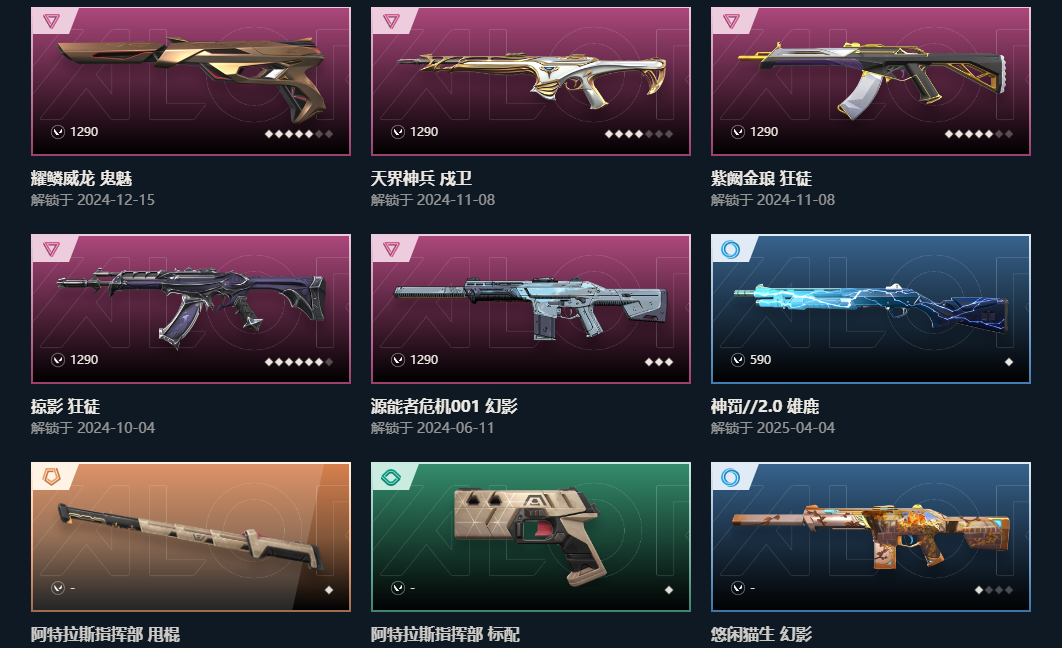This screenshot has height=648, width=1062.
Task: Click the level diamonds on 悠闲猫生 幻影 card
Action: pos(994,590)
